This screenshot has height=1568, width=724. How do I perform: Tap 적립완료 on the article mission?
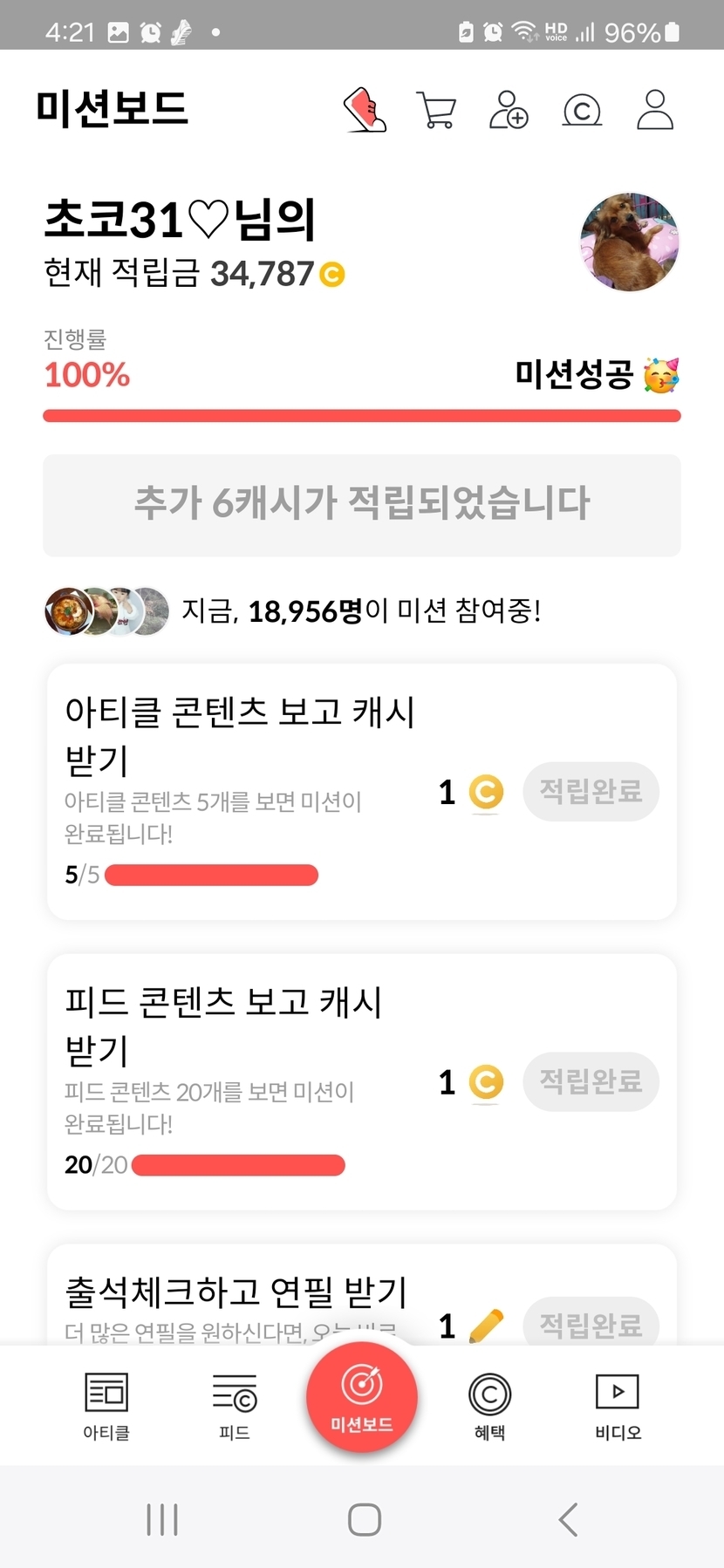pos(591,792)
